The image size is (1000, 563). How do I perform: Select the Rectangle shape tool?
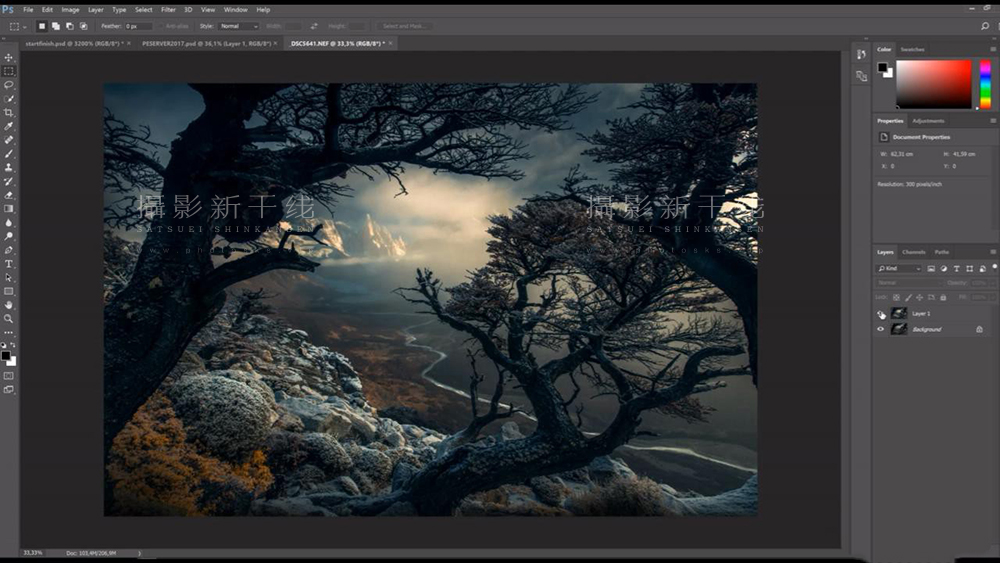point(9,291)
